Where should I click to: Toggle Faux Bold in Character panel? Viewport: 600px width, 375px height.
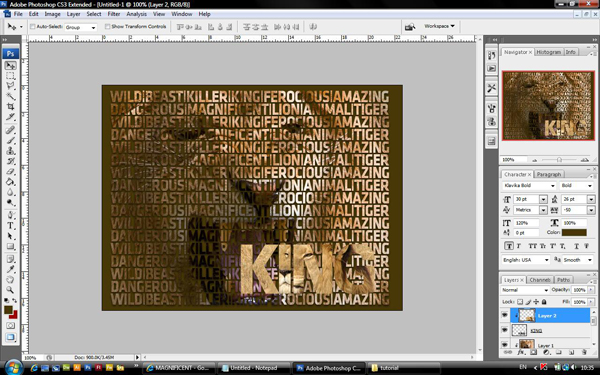509,246
